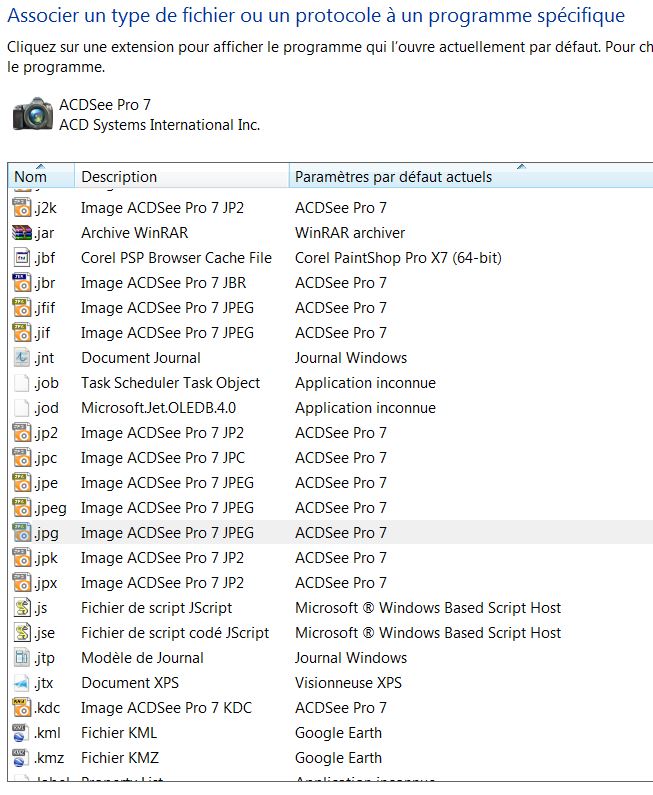
Task: Click the .kdc file icon
Action: 22,708
